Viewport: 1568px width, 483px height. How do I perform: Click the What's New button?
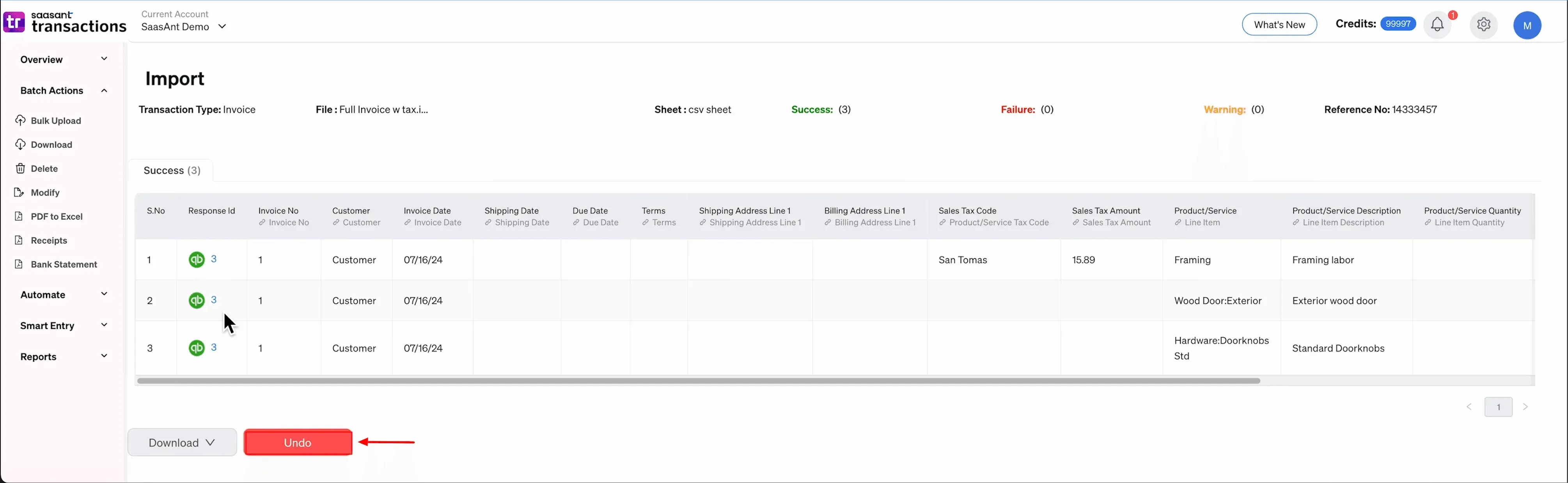[x=1279, y=24]
